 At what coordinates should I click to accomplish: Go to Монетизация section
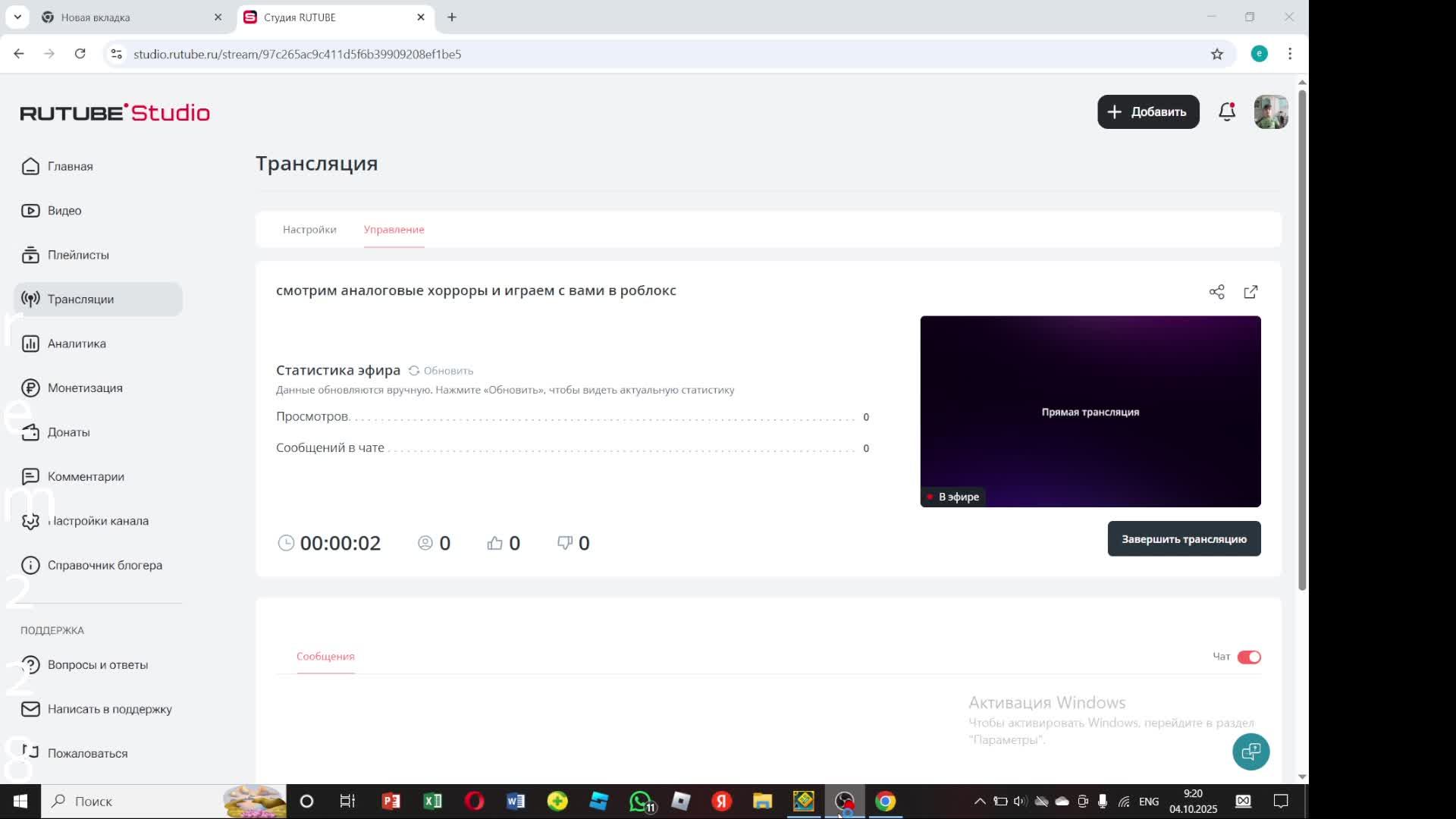(85, 388)
